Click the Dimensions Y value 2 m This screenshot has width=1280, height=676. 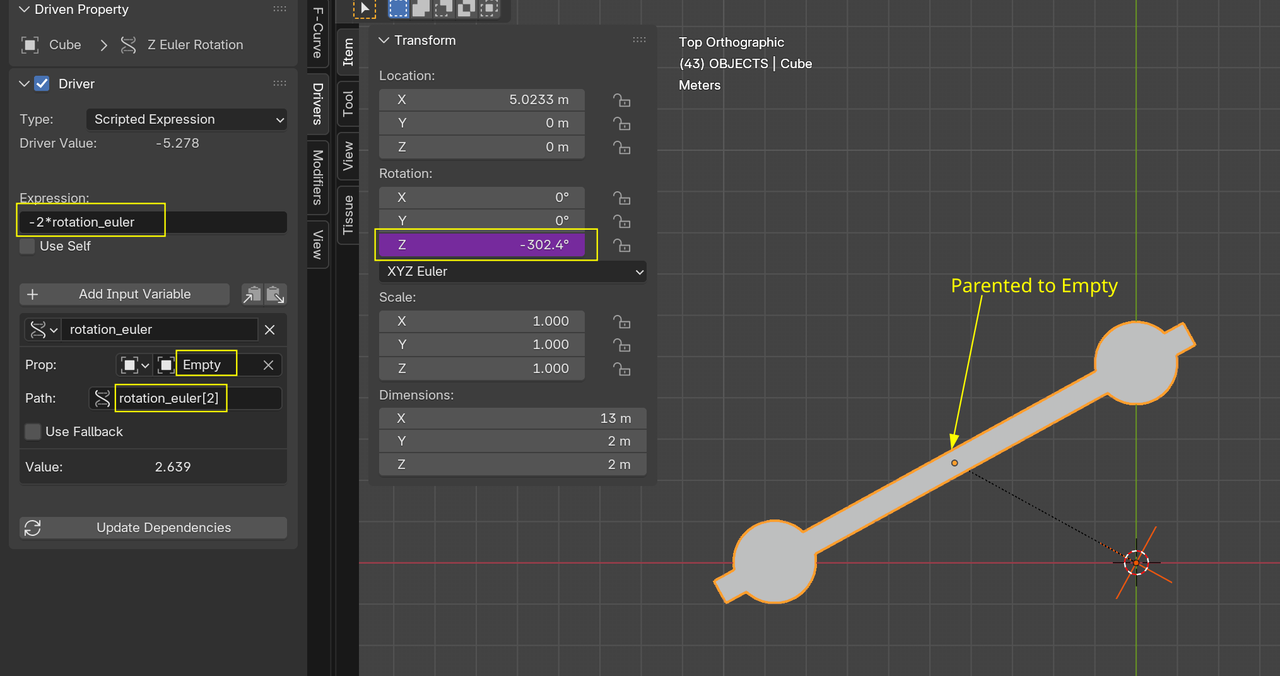pos(513,441)
